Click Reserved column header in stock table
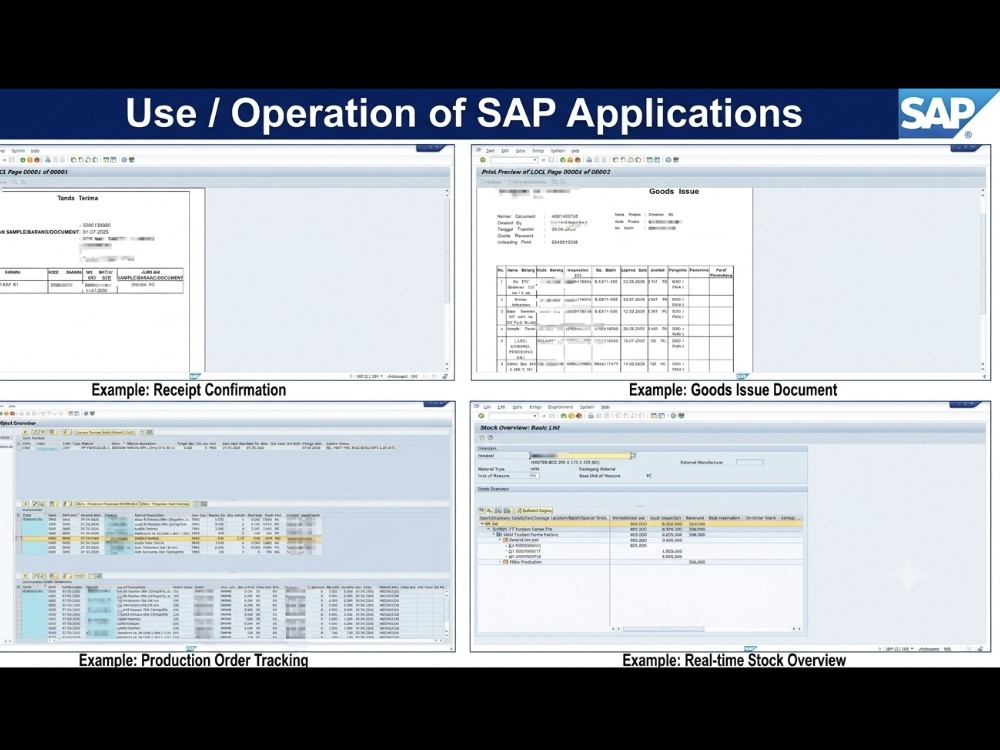Screen dimensions: 1000x750 pos(695,518)
